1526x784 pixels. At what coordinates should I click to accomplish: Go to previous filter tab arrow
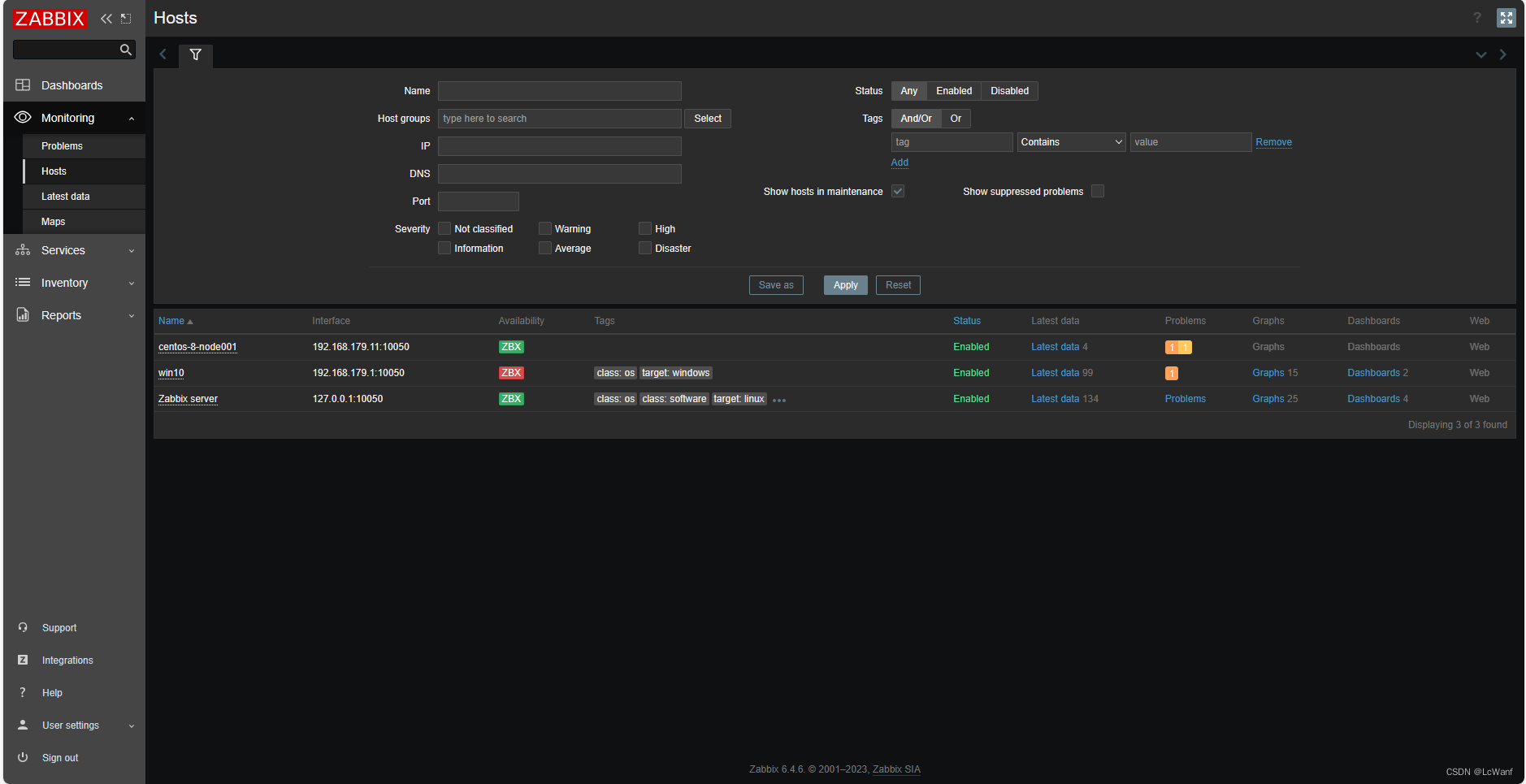coord(163,54)
